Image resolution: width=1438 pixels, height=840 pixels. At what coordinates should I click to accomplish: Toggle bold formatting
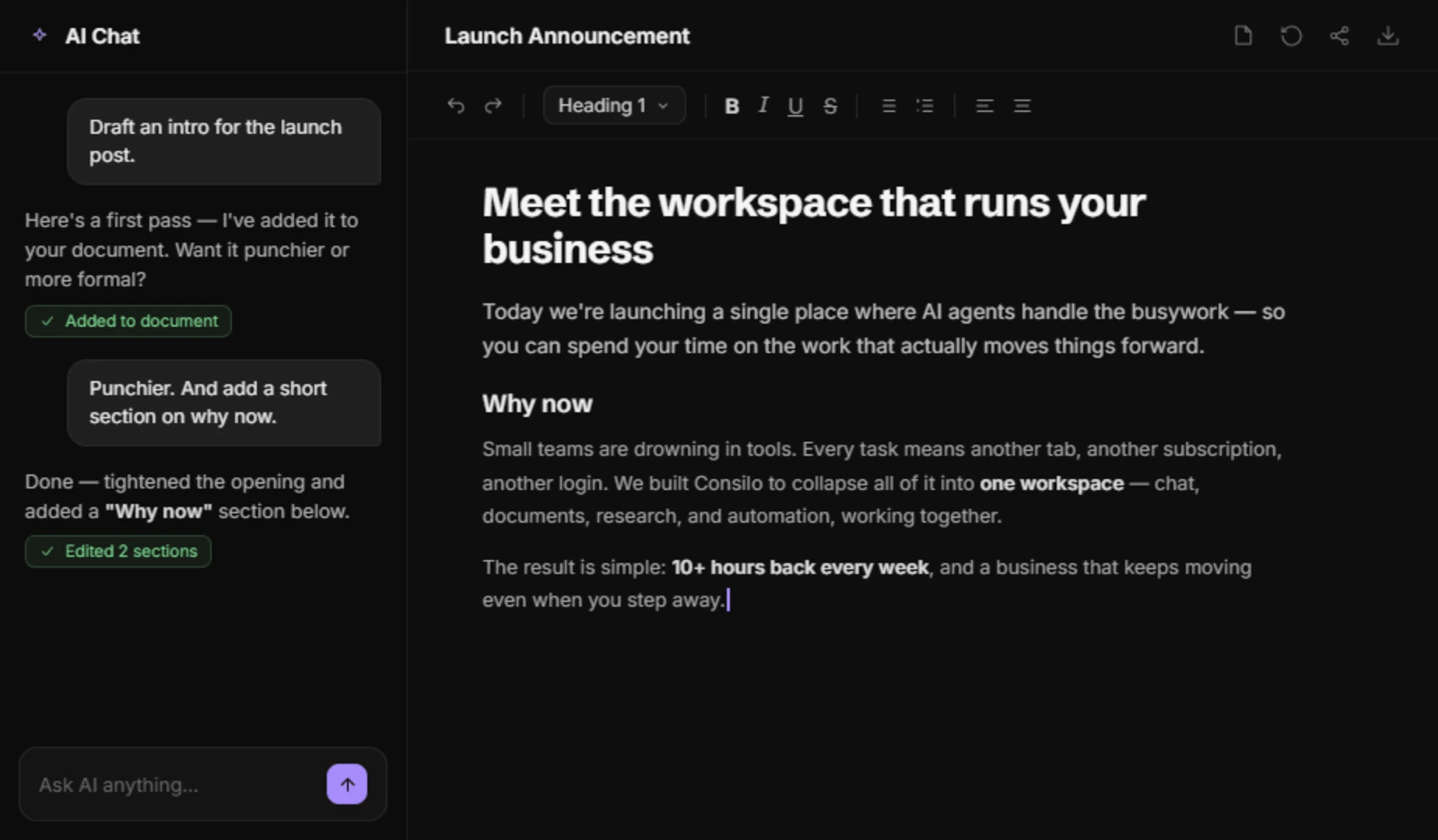point(731,106)
